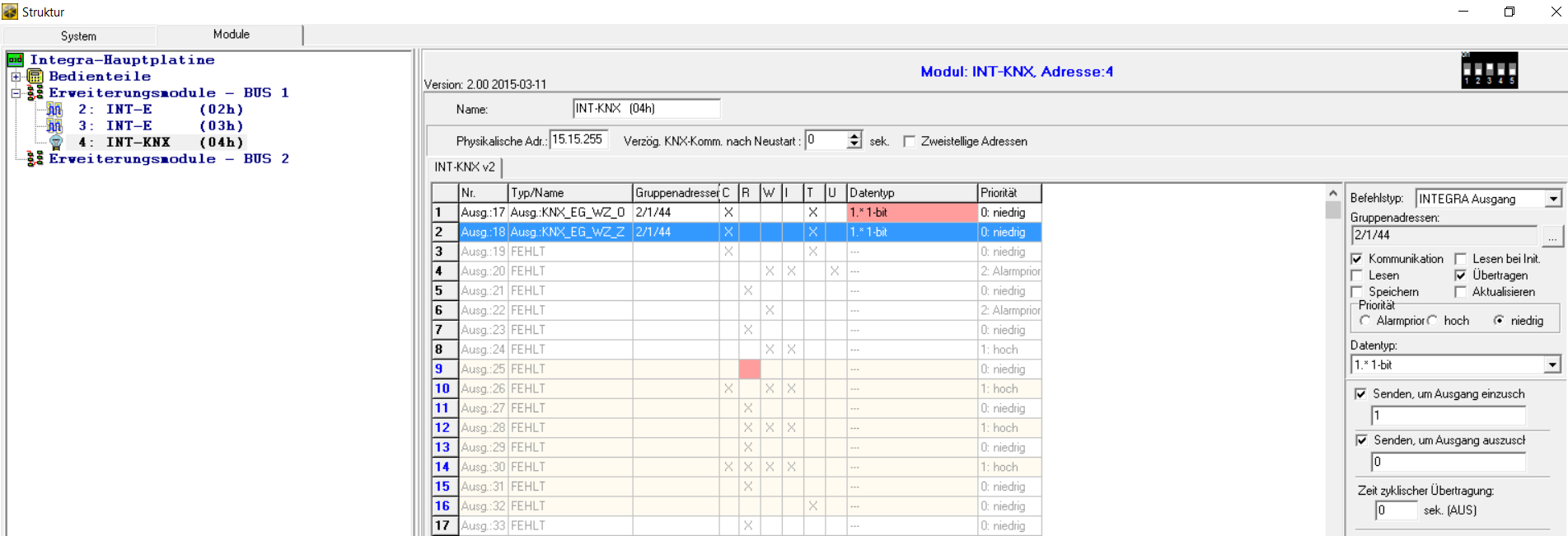Click the DIP switch address image

click(x=1489, y=71)
